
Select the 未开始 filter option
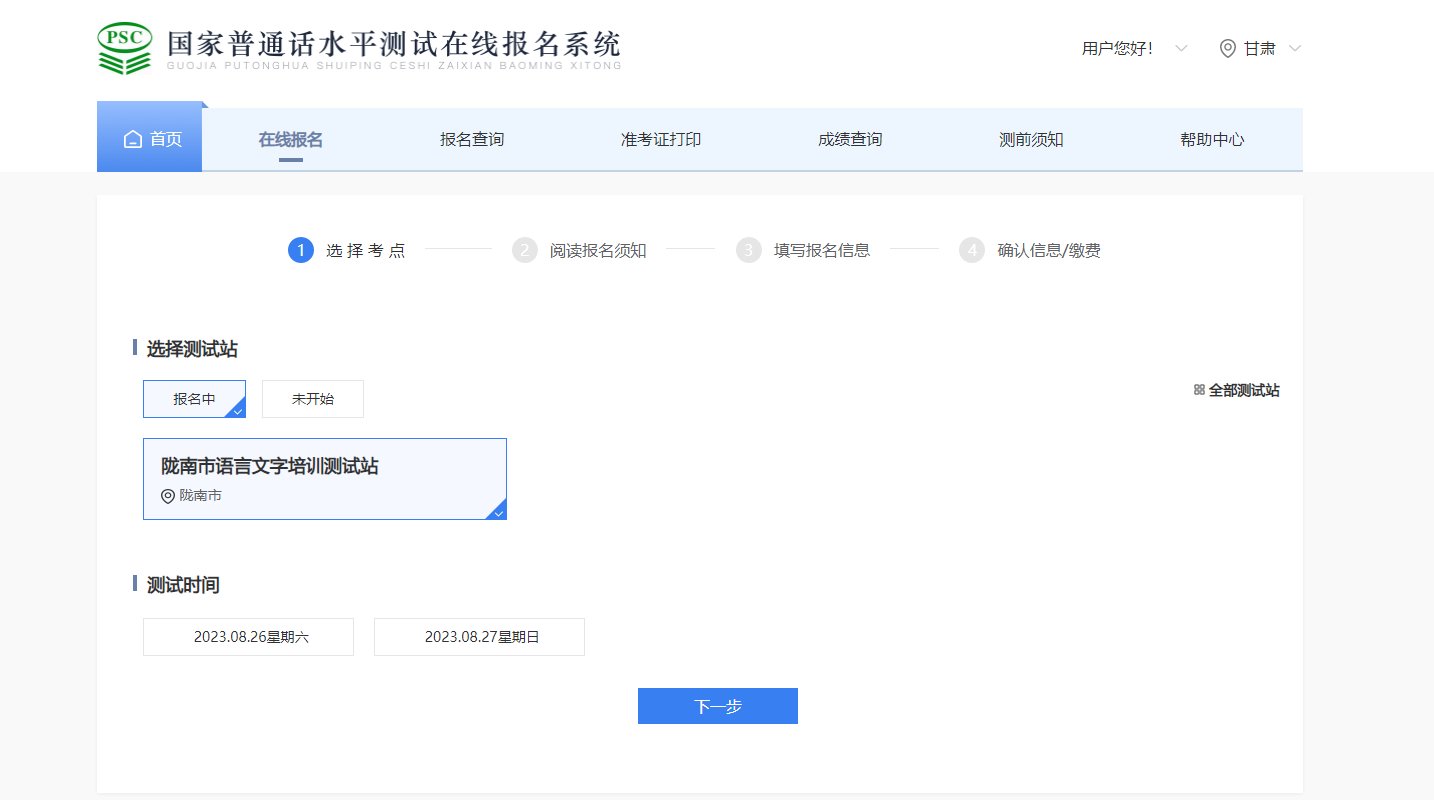pyautogui.click(x=313, y=399)
